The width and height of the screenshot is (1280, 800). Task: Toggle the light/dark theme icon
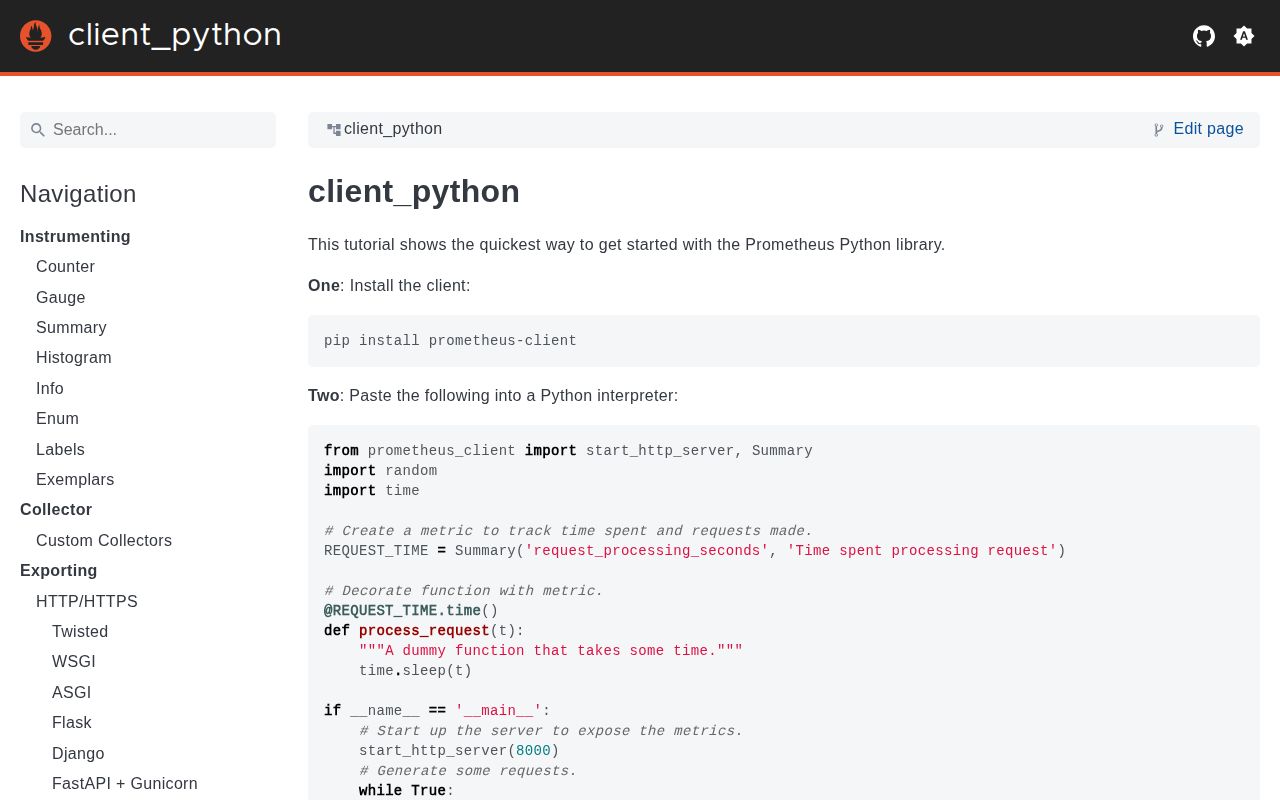(x=1244, y=36)
